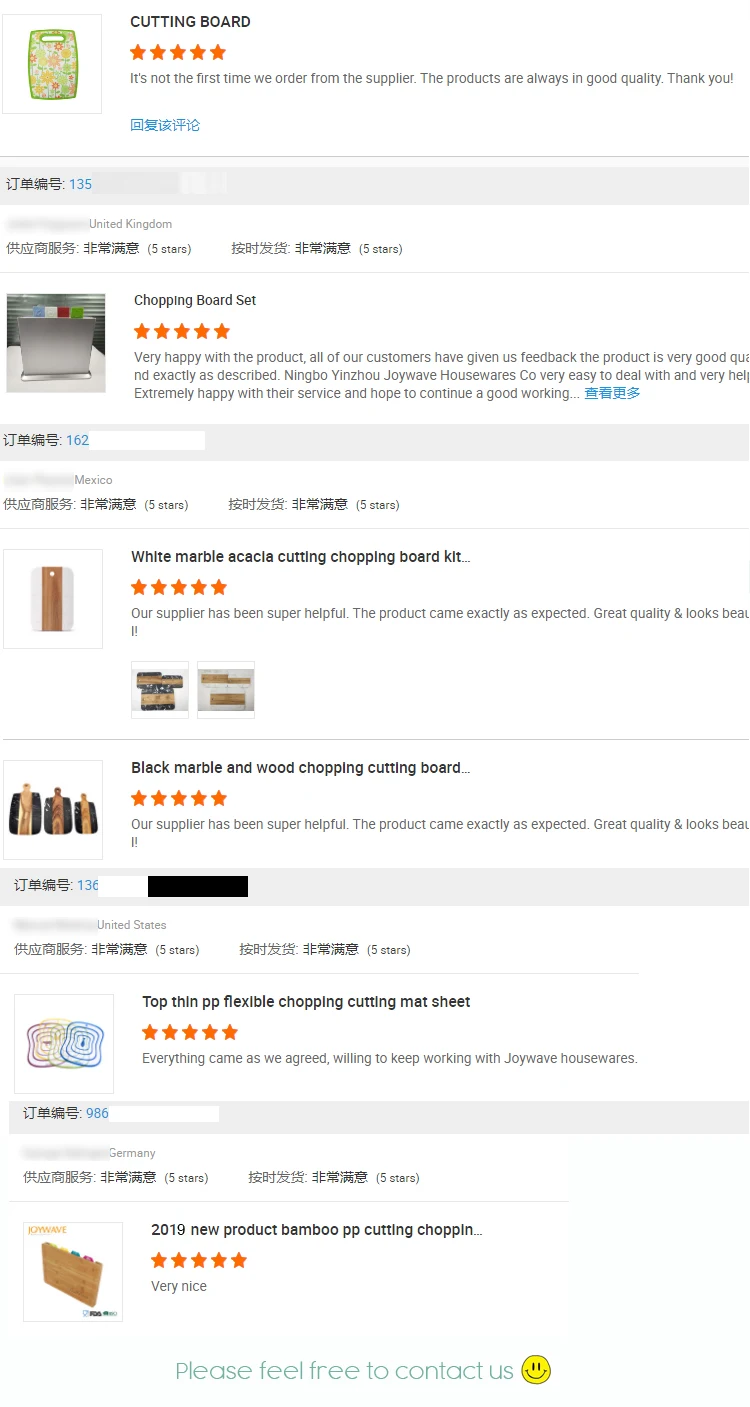This screenshot has height=1407, width=750.
Task: Click the yellow smiley face icon
Action: point(537,1370)
